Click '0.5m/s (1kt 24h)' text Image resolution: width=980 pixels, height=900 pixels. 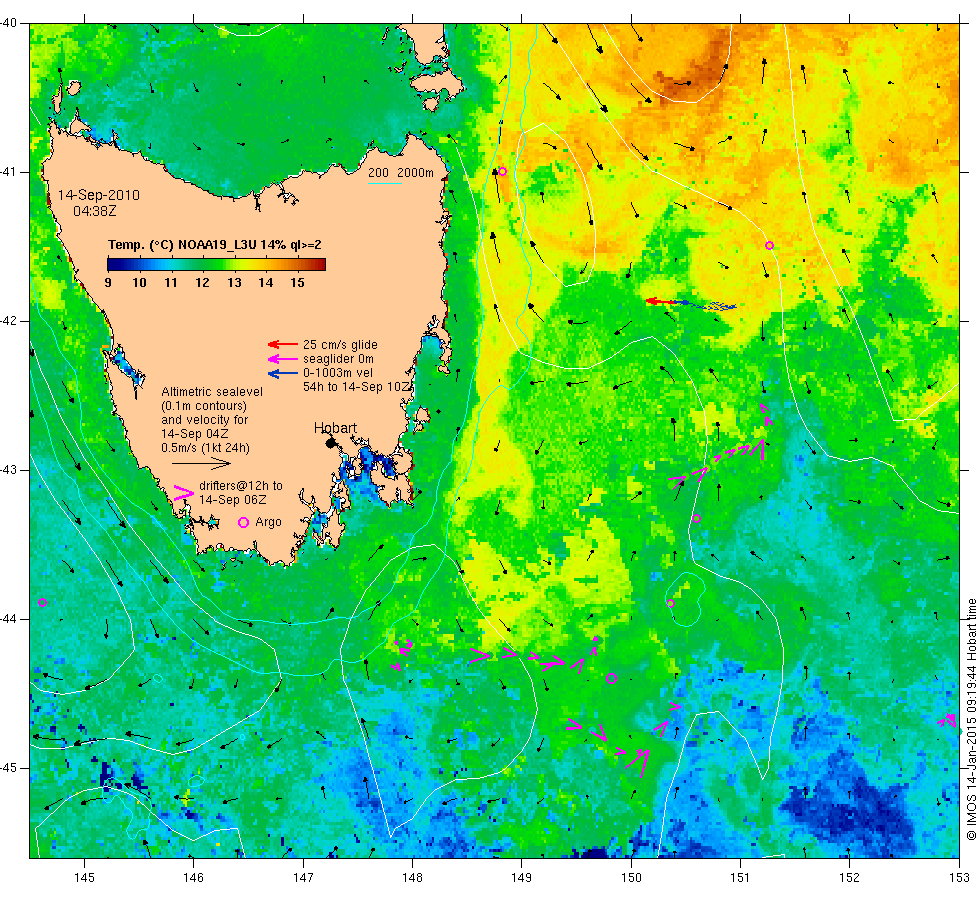coord(205,448)
